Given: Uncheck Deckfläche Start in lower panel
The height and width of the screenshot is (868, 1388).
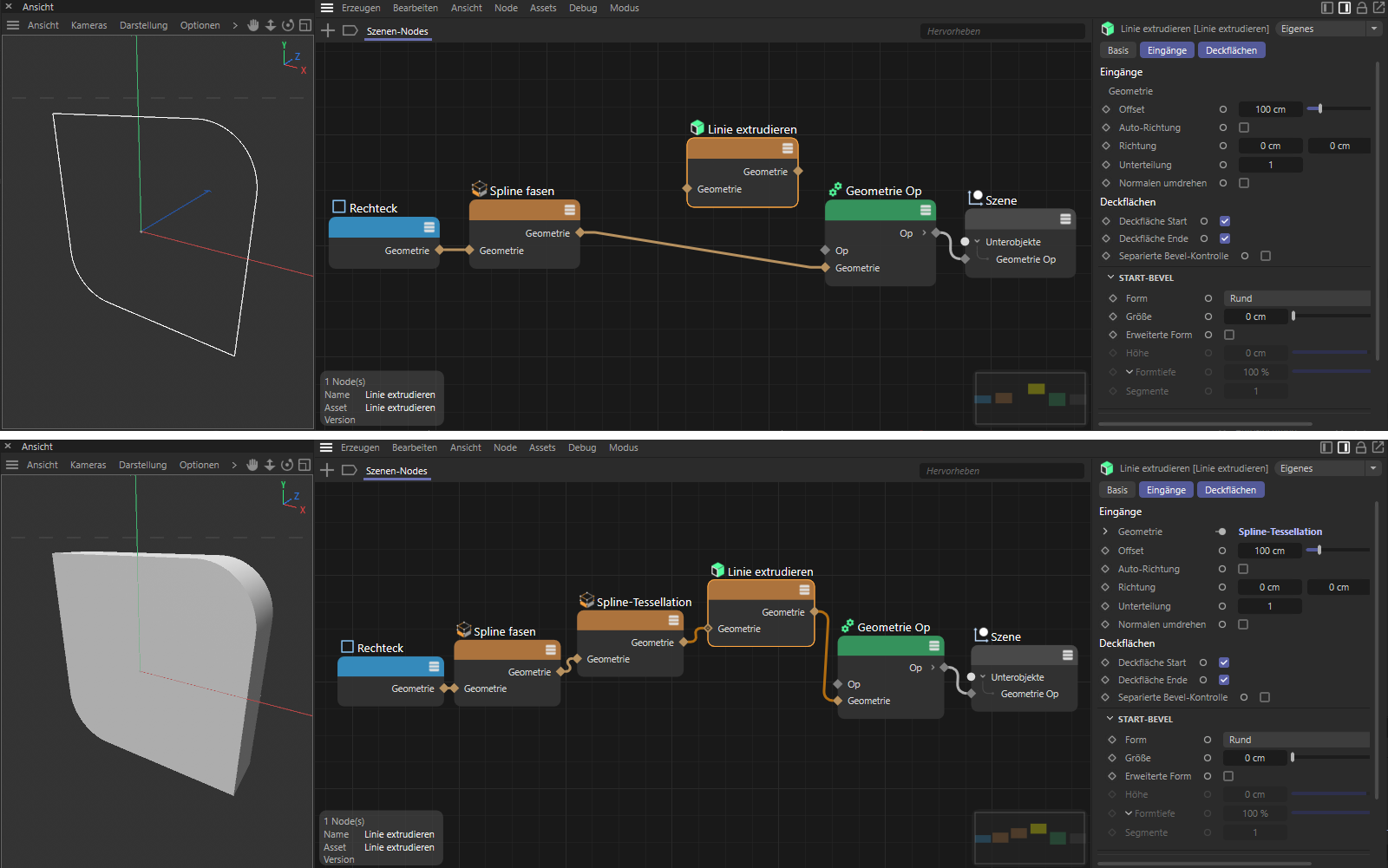Looking at the screenshot, I should pyautogui.click(x=1224, y=662).
